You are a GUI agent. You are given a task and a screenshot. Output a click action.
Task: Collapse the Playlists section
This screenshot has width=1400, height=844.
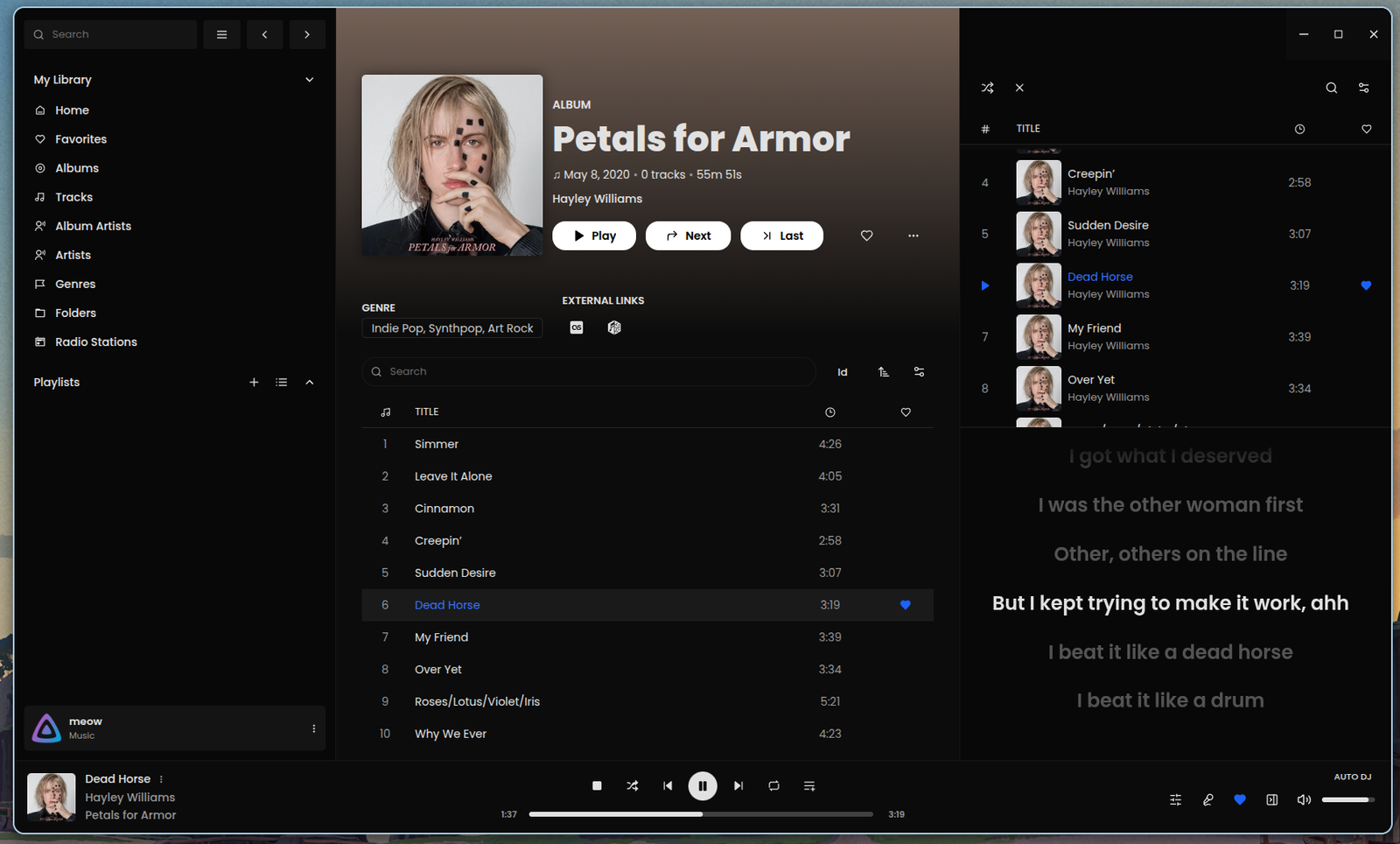tap(309, 383)
